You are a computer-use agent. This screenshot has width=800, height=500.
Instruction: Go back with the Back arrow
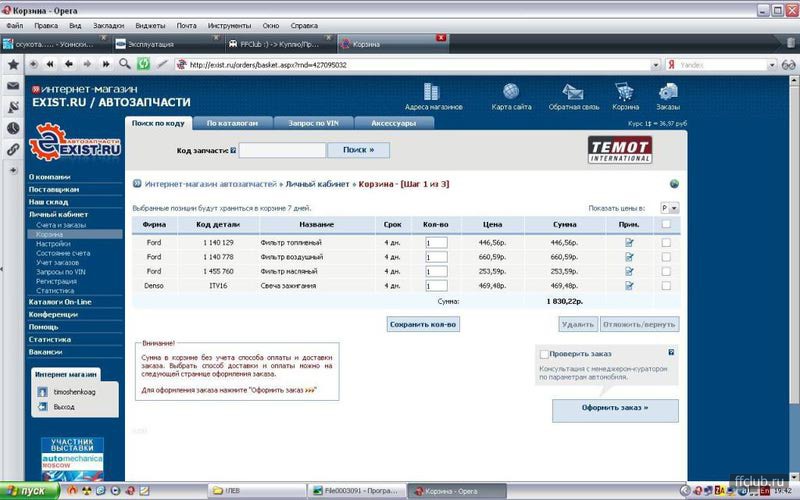click(x=68, y=64)
